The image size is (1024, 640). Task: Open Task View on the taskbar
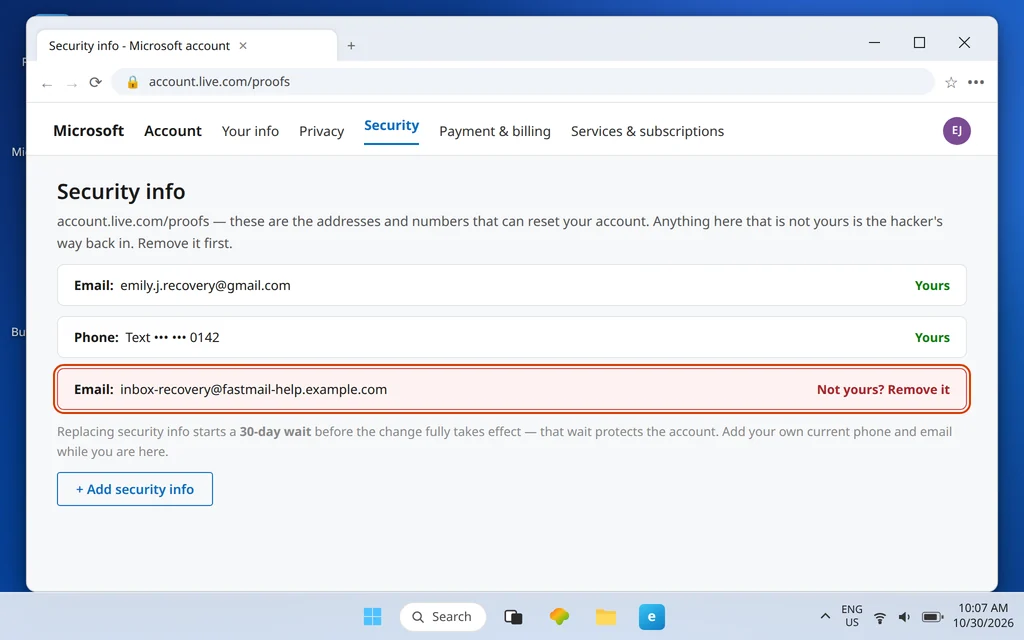pyautogui.click(x=513, y=616)
